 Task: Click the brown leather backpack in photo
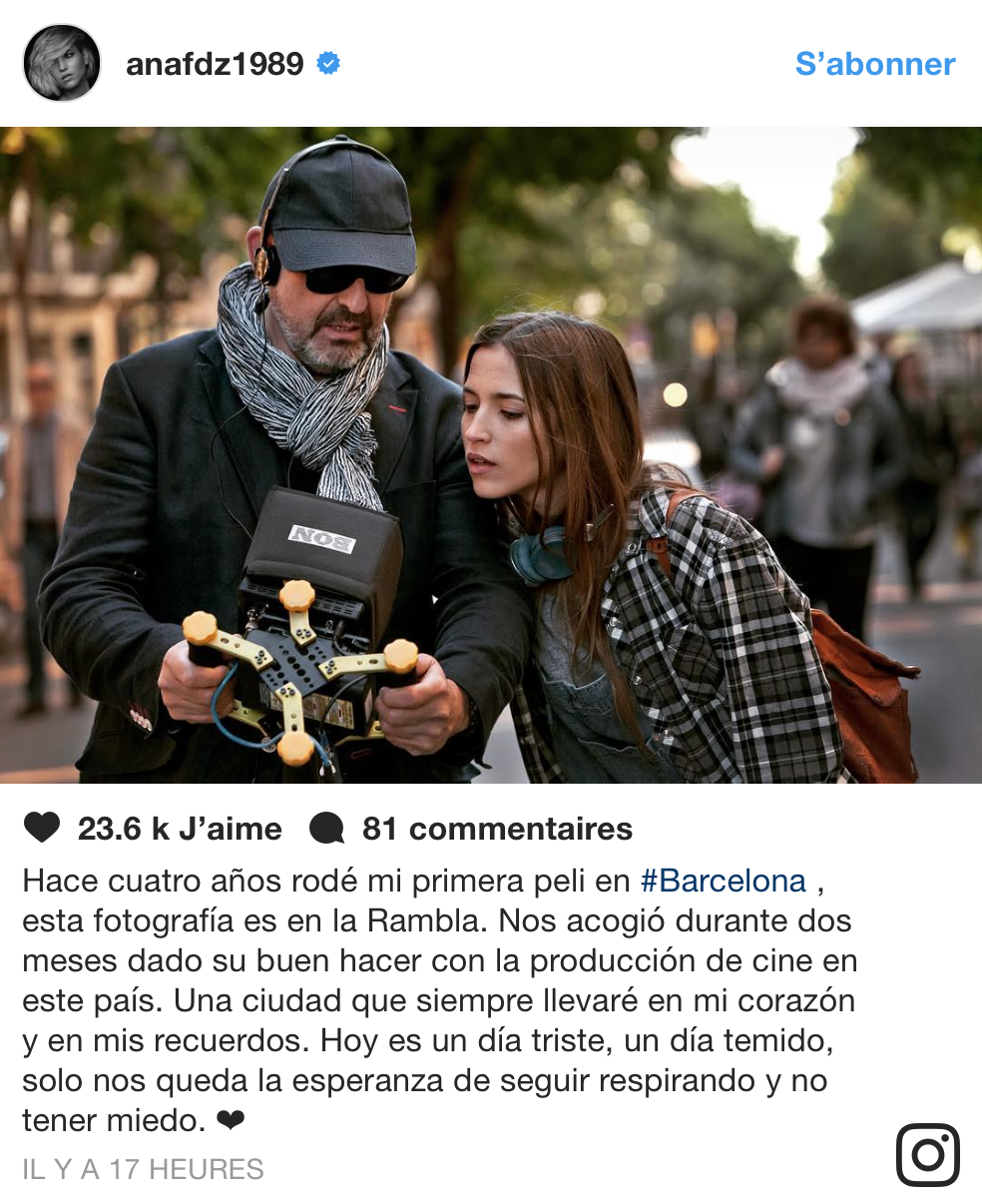(x=858, y=689)
